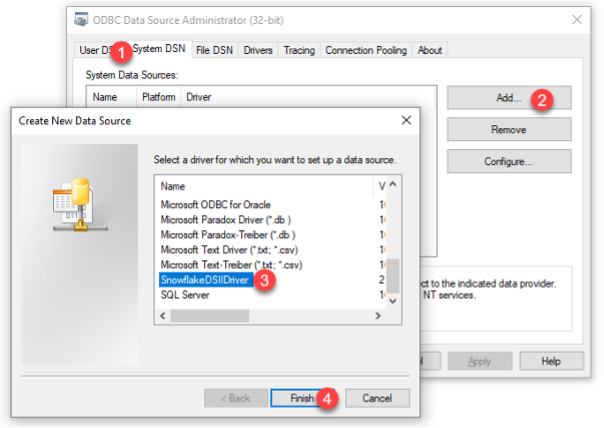The width and height of the screenshot is (604, 428).
Task: Switch to the About tab
Action: (x=430, y=50)
